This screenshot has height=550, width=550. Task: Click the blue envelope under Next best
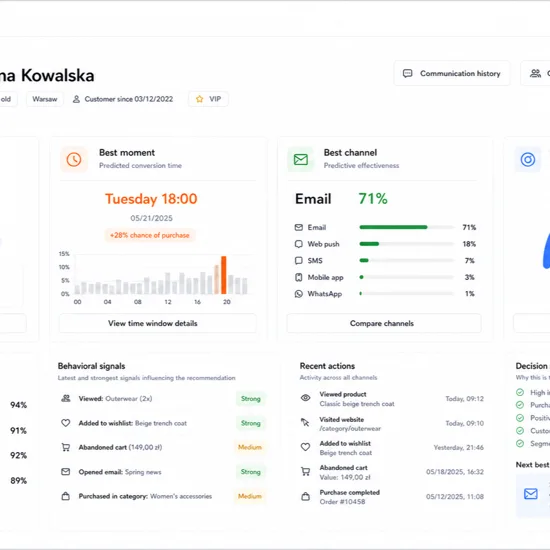click(x=531, y=494)
